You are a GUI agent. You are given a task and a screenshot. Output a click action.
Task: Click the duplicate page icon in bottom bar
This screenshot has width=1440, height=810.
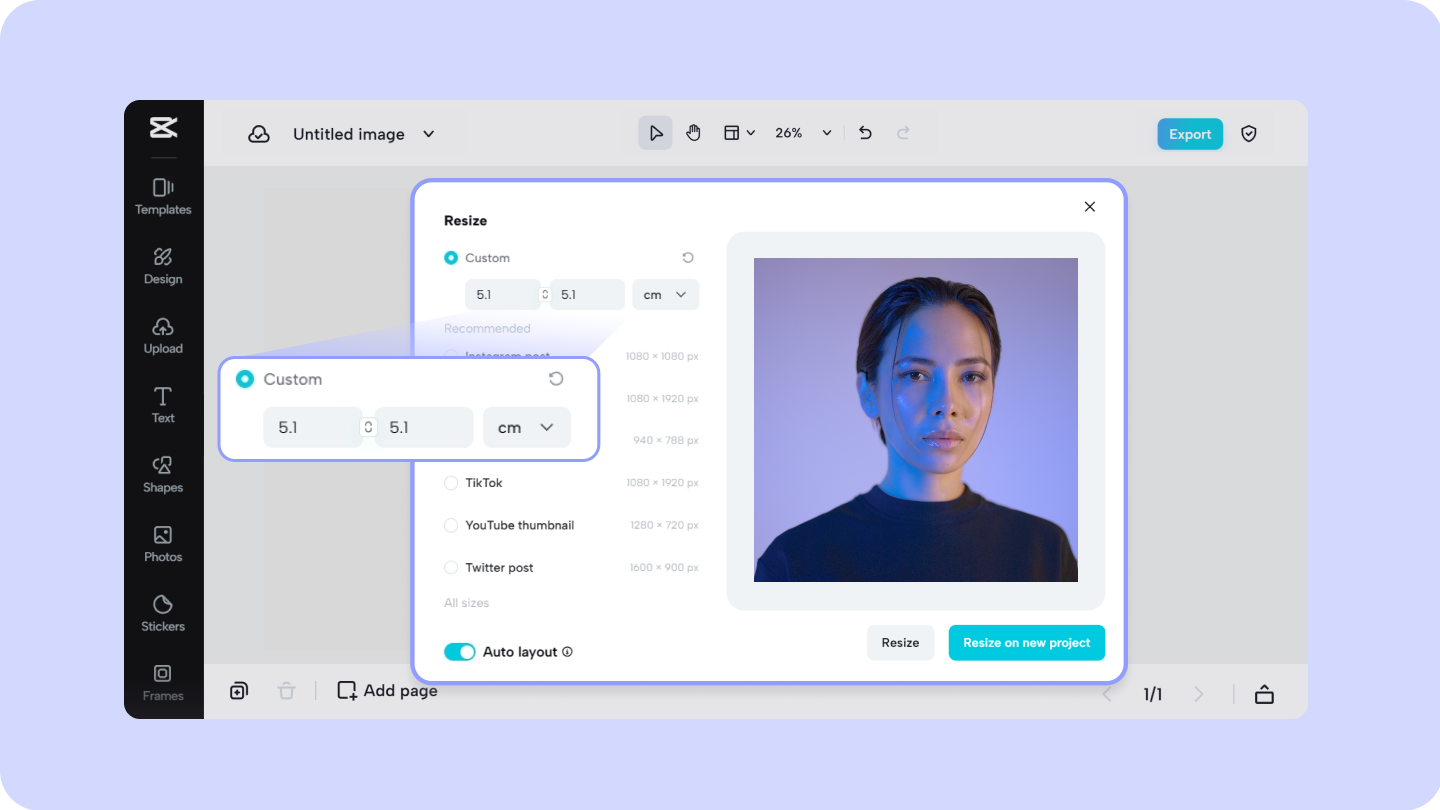[x=238, y=691]
